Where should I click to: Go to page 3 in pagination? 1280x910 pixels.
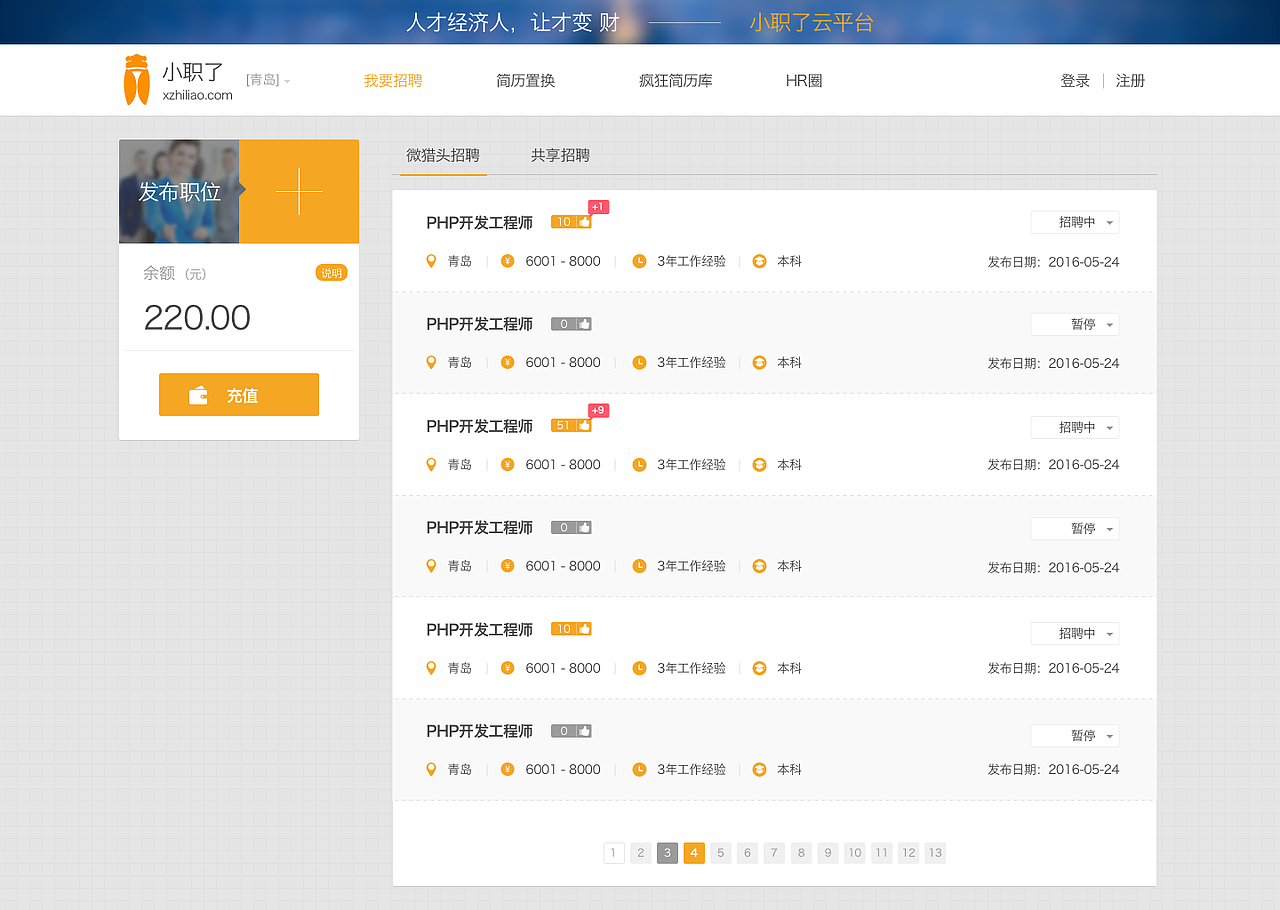coord(668,853)
